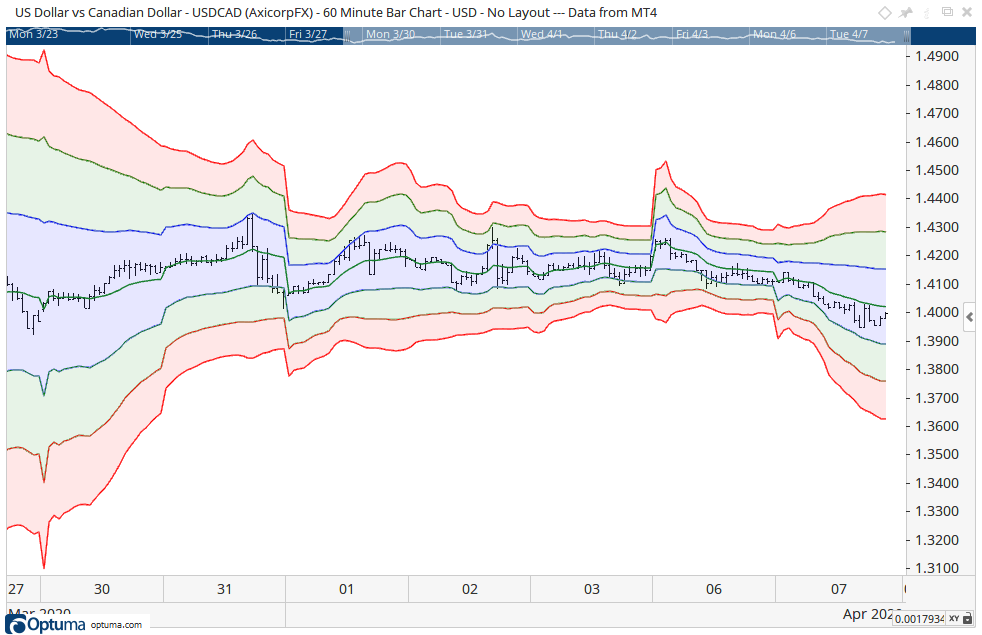The height and width of the screenshot is (635, 982).
Task: Click the 1.3300 price axis label
Action: click(937, 512)
